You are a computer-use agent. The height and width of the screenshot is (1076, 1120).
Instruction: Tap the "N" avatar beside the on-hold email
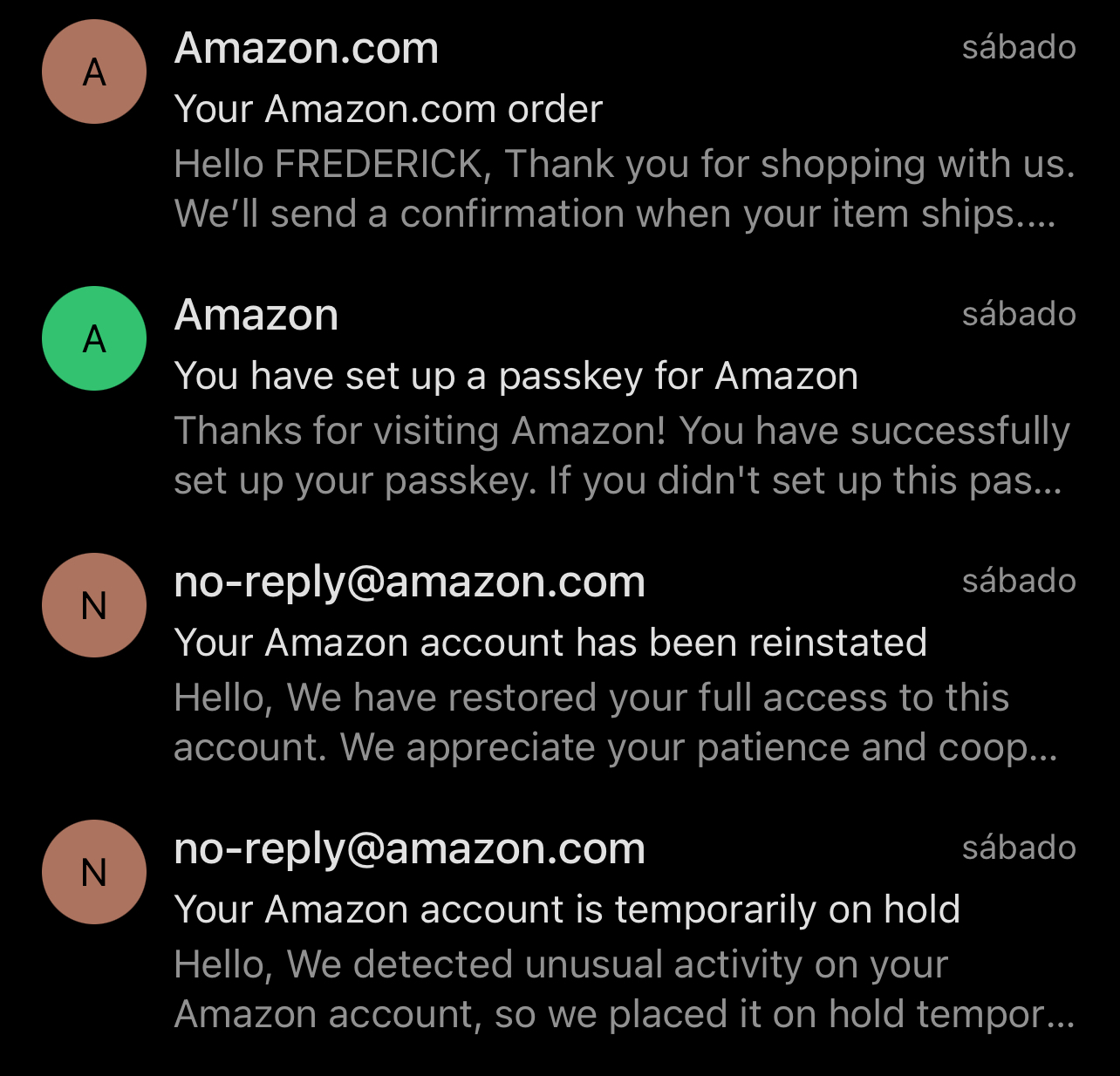pos(94,872)
